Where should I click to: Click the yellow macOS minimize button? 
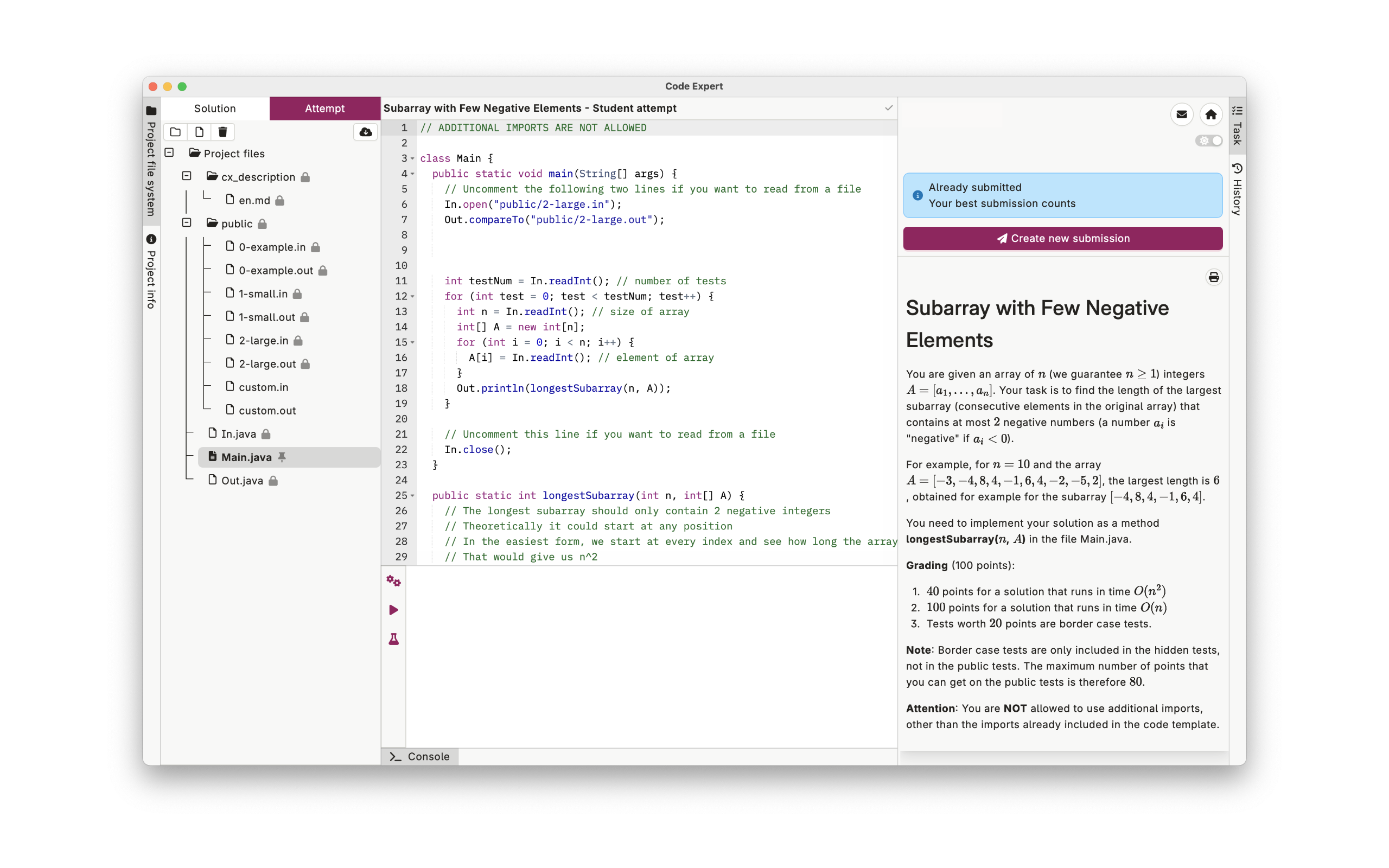[x=168, y=87]
